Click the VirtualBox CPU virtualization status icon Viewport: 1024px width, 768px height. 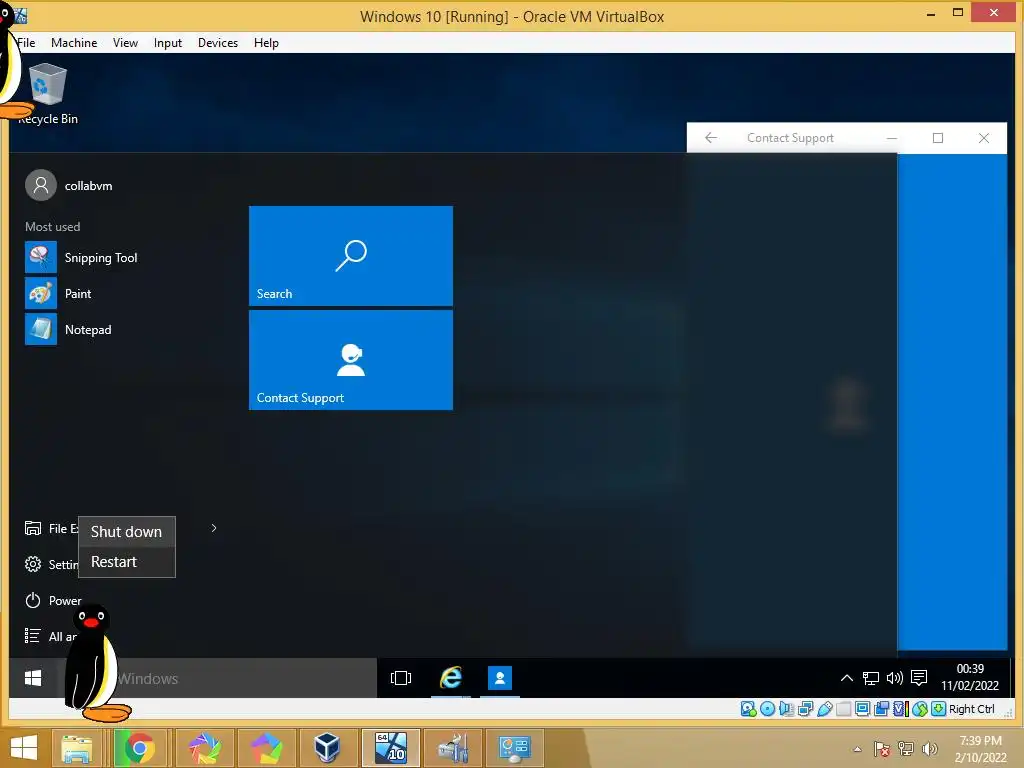tap(901, 709)
